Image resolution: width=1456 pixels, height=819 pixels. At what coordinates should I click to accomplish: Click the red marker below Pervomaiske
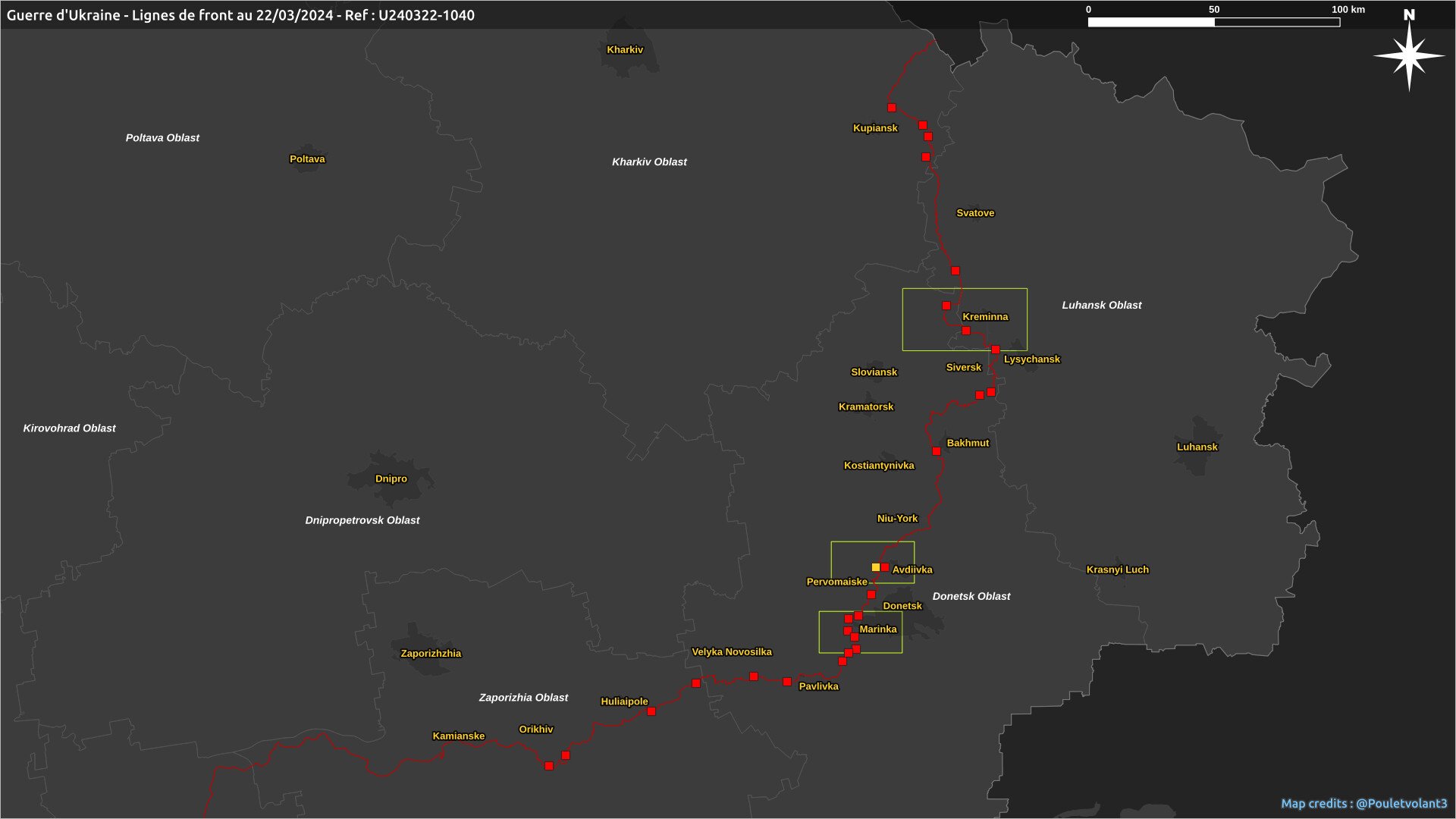tap(871, 595)
